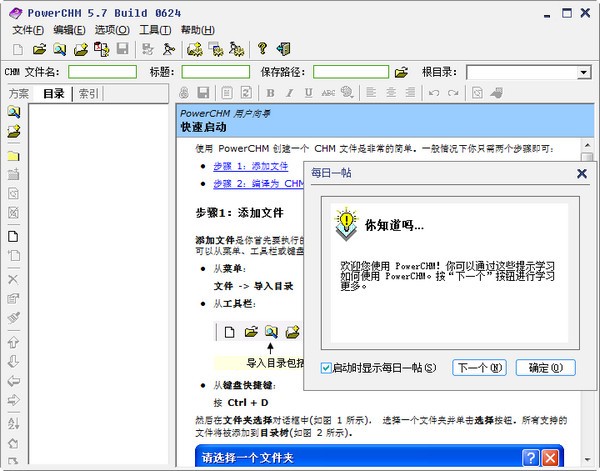600x471 pixels.
Task: Click sidebar yellow new folder icon
Action: (13, 156)
